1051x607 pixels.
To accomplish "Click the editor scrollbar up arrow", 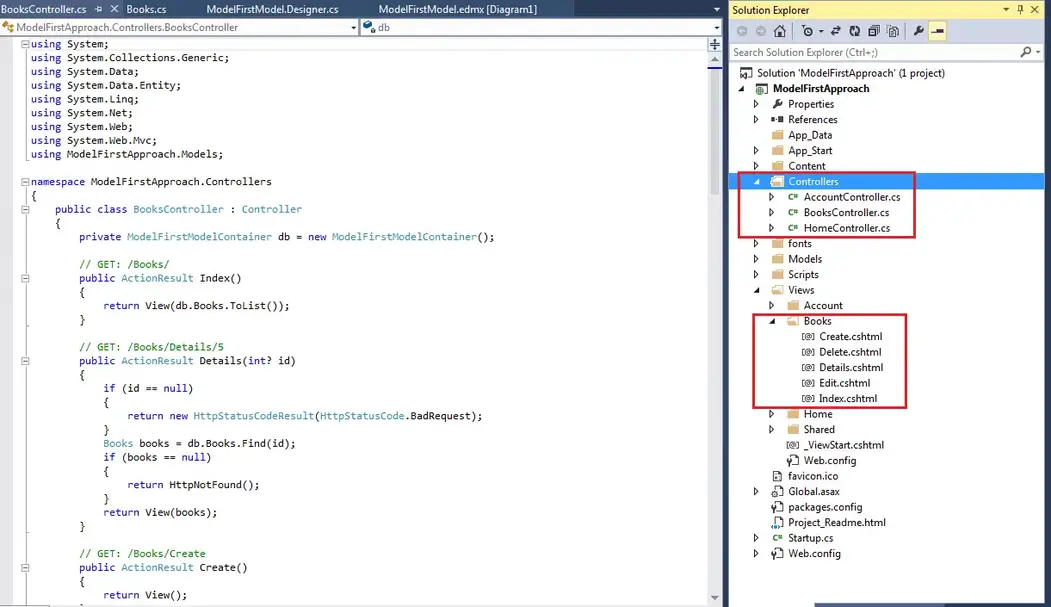I will [x=715, y=59].
